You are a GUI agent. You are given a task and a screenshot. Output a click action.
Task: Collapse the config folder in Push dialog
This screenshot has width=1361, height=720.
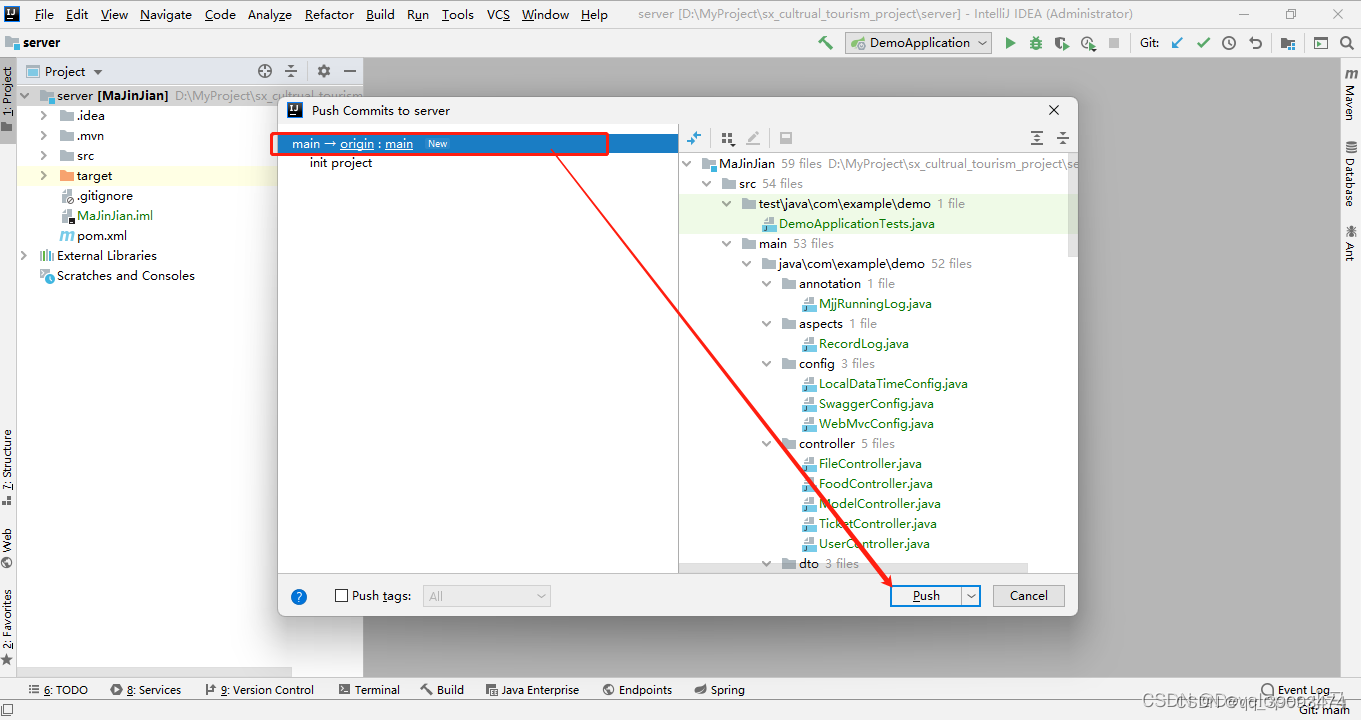click(767, 364)
